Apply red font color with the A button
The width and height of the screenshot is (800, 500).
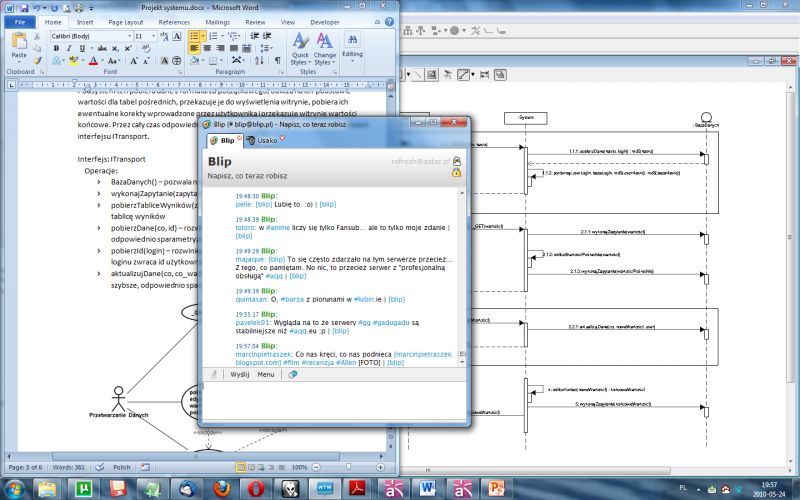tap(93, 61)
